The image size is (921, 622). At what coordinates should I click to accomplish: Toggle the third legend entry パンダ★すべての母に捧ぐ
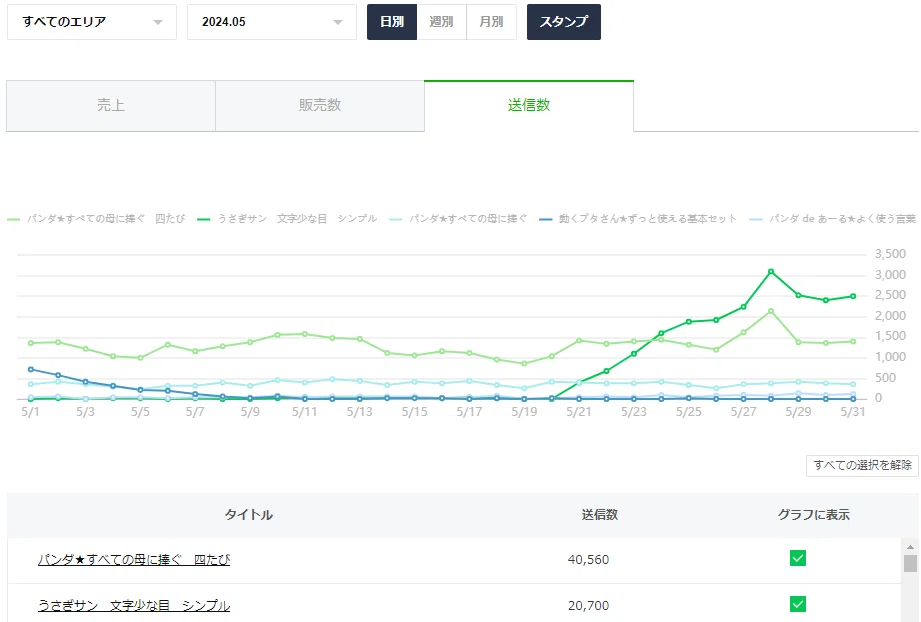point(458,218)
